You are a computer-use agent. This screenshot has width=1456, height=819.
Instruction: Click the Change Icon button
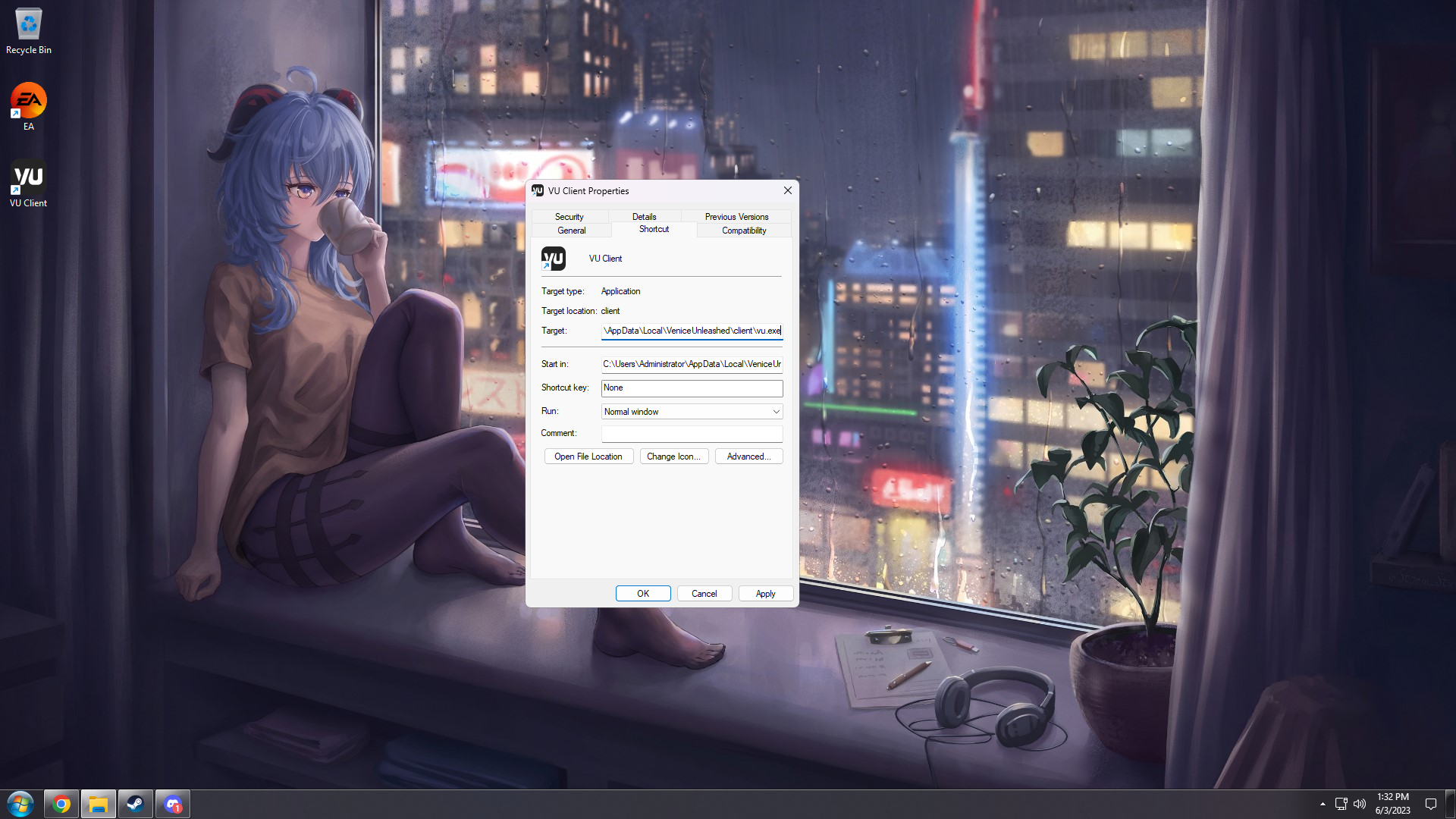coord(673,457)
